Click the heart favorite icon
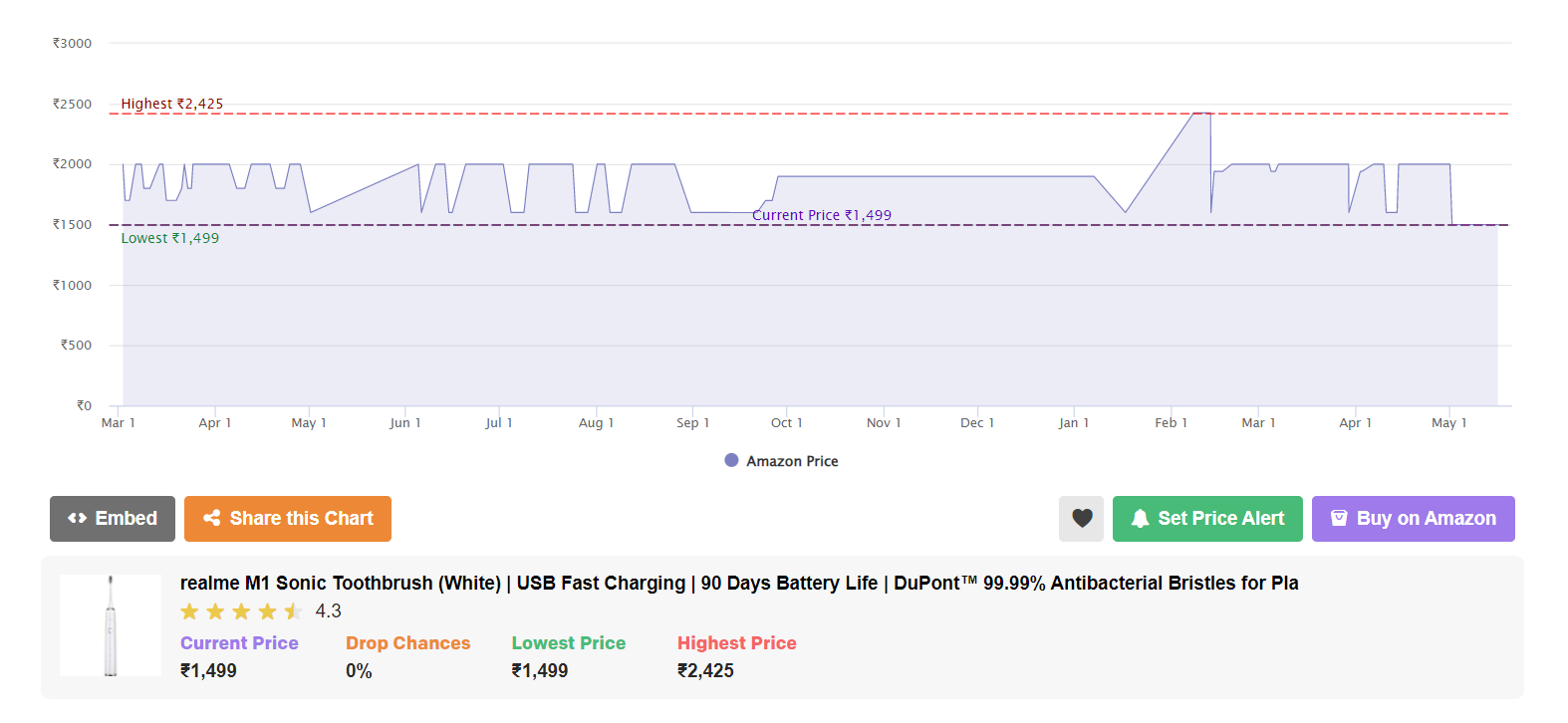The image size is (1568, 723). click(1081, 519)
